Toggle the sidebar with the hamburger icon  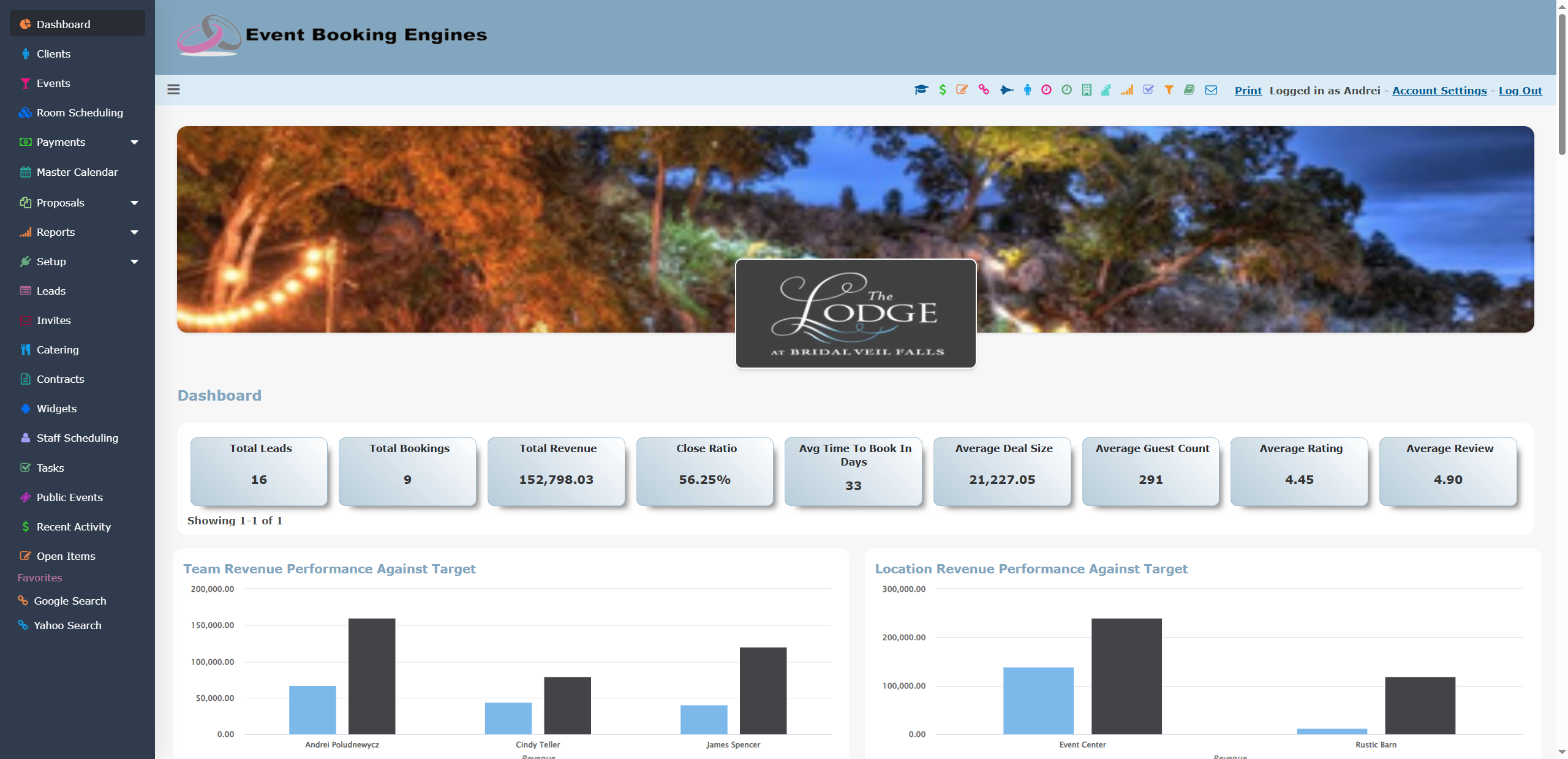(173, 89)
